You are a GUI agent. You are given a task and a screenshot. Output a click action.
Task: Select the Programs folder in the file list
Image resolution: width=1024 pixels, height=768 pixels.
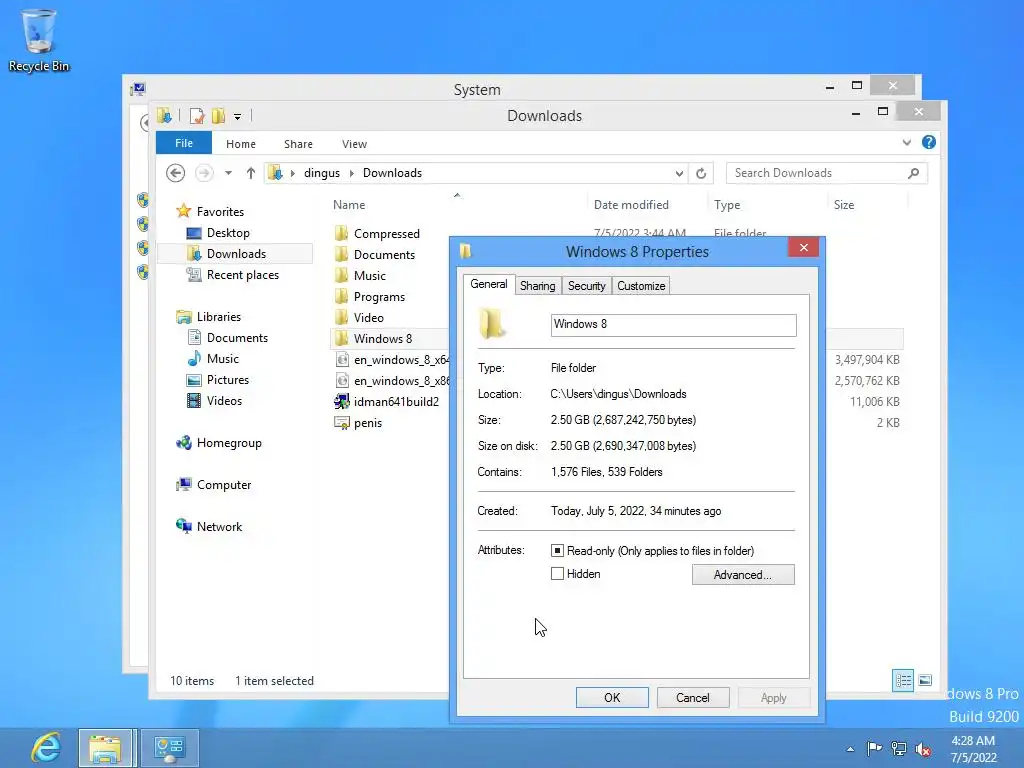379,296
